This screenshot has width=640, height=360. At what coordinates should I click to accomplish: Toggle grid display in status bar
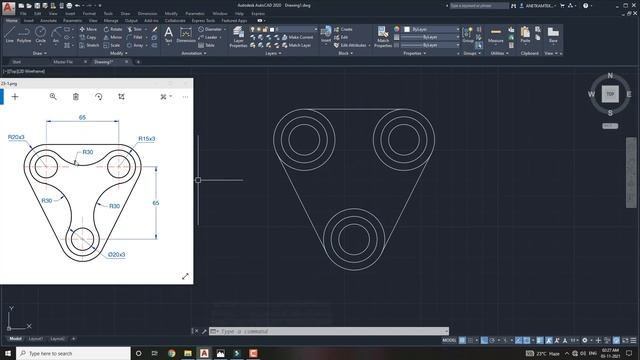pos(462,340)
